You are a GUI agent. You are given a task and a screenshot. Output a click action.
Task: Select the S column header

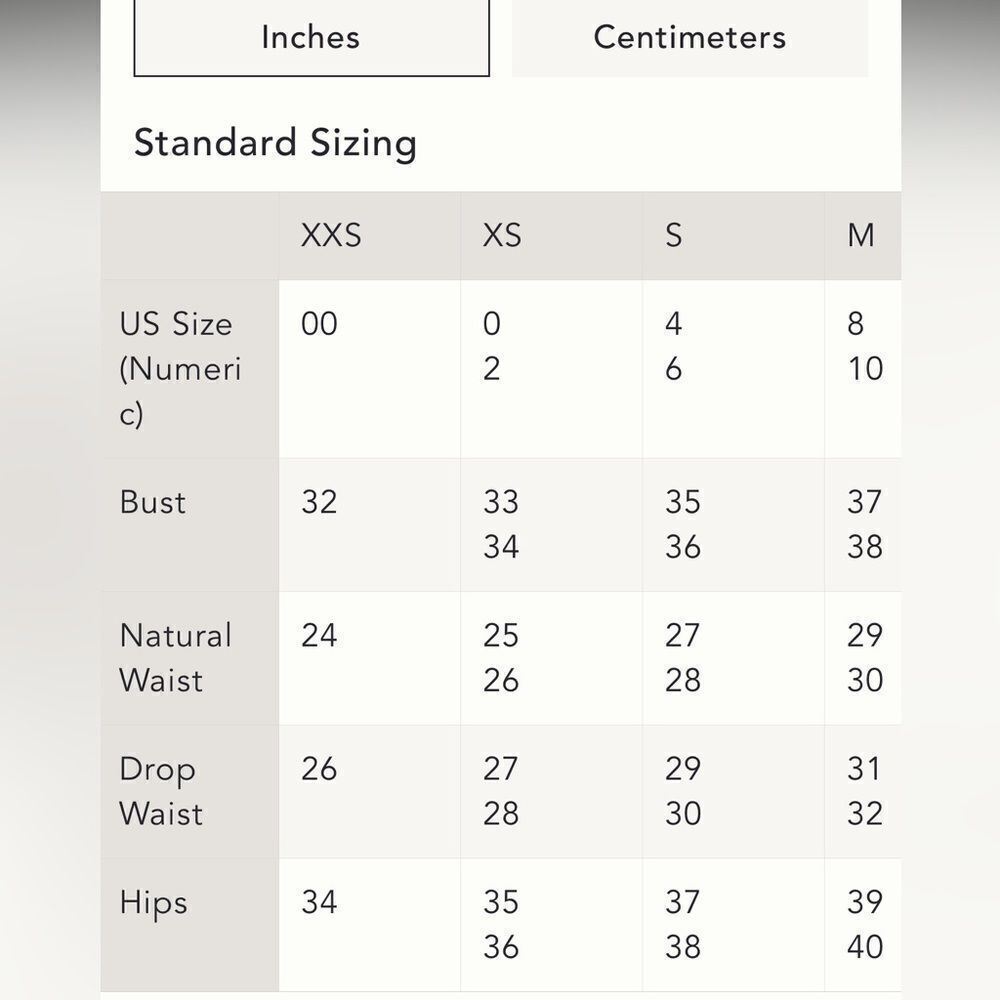point(733,235)
